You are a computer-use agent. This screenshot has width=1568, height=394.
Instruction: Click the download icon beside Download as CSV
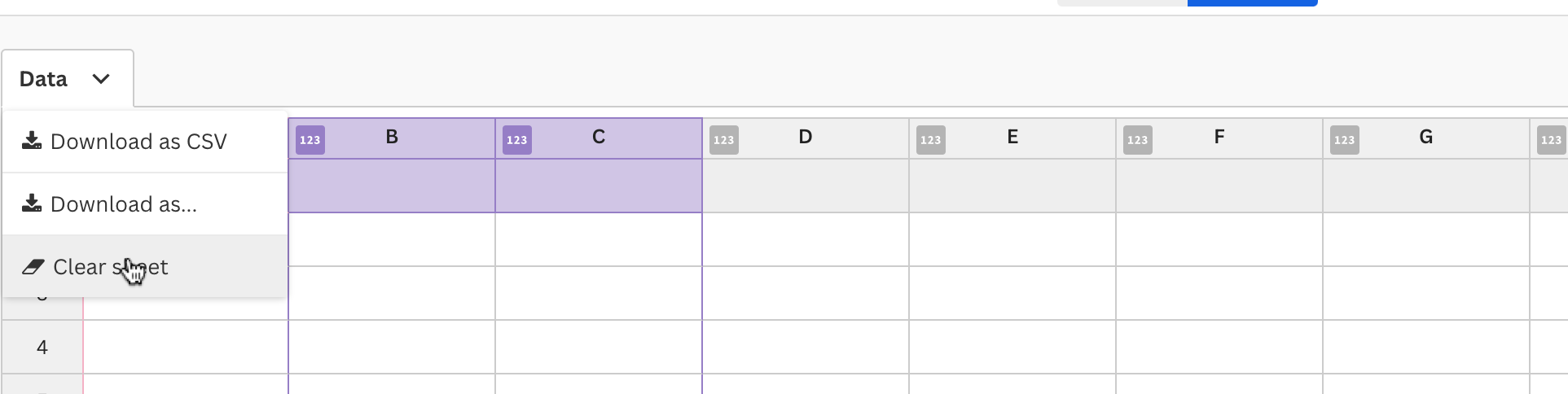coord(32,141)
